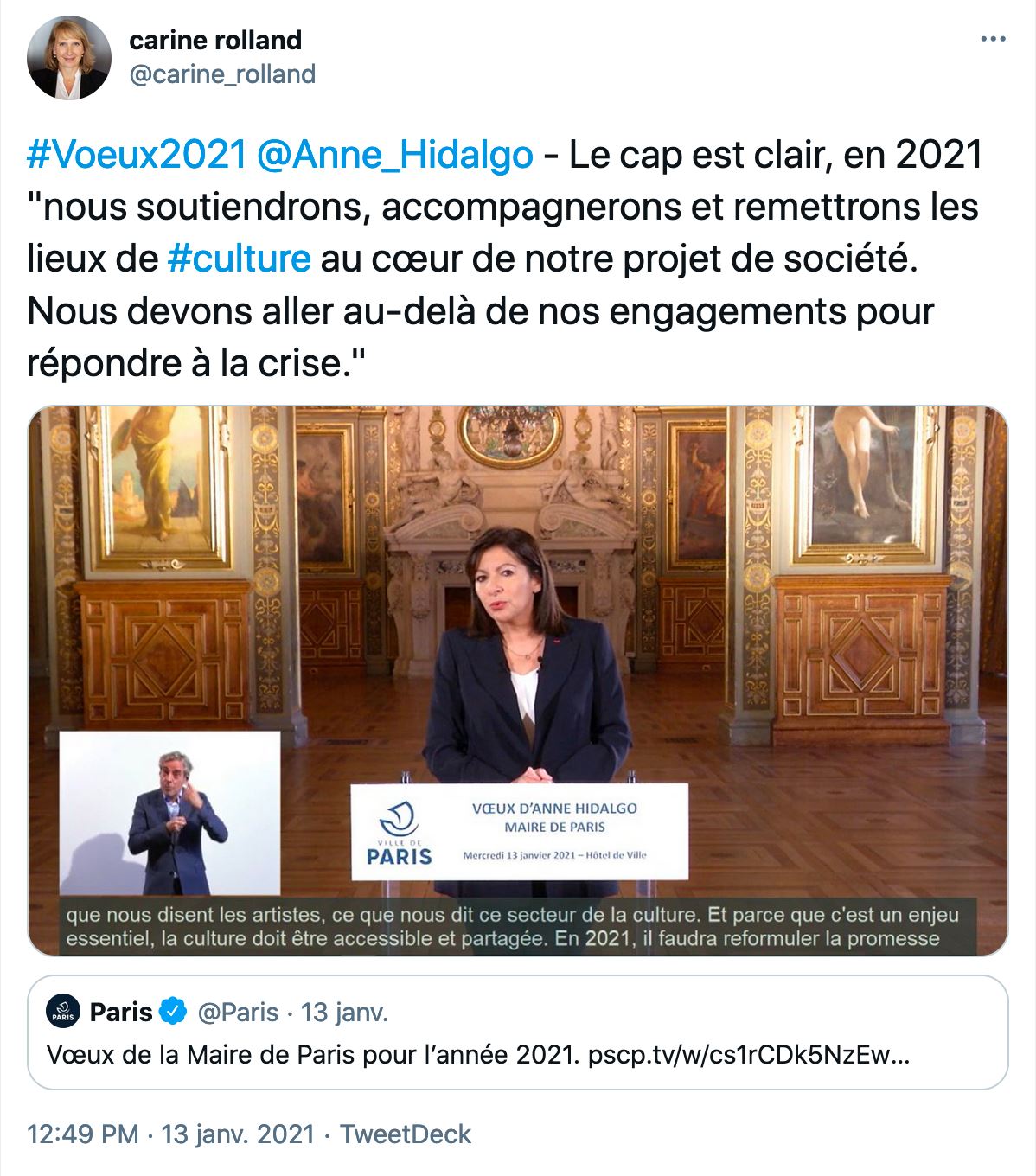Open the #culture hashtag
Viewport: 1036px width, 1176px height.
click(239, 259)
